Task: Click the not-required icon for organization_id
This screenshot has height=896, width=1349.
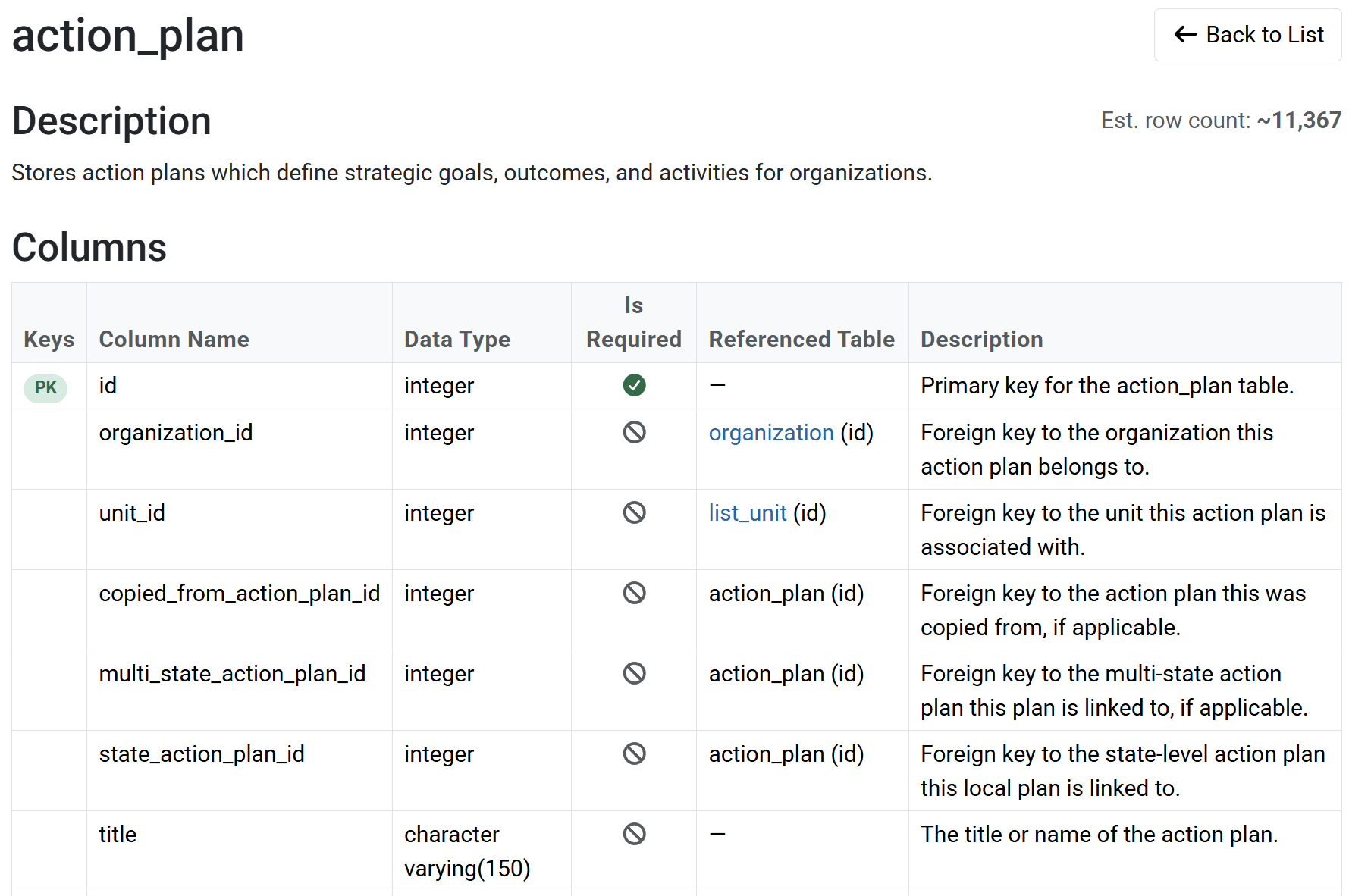Action: point(634,433)
